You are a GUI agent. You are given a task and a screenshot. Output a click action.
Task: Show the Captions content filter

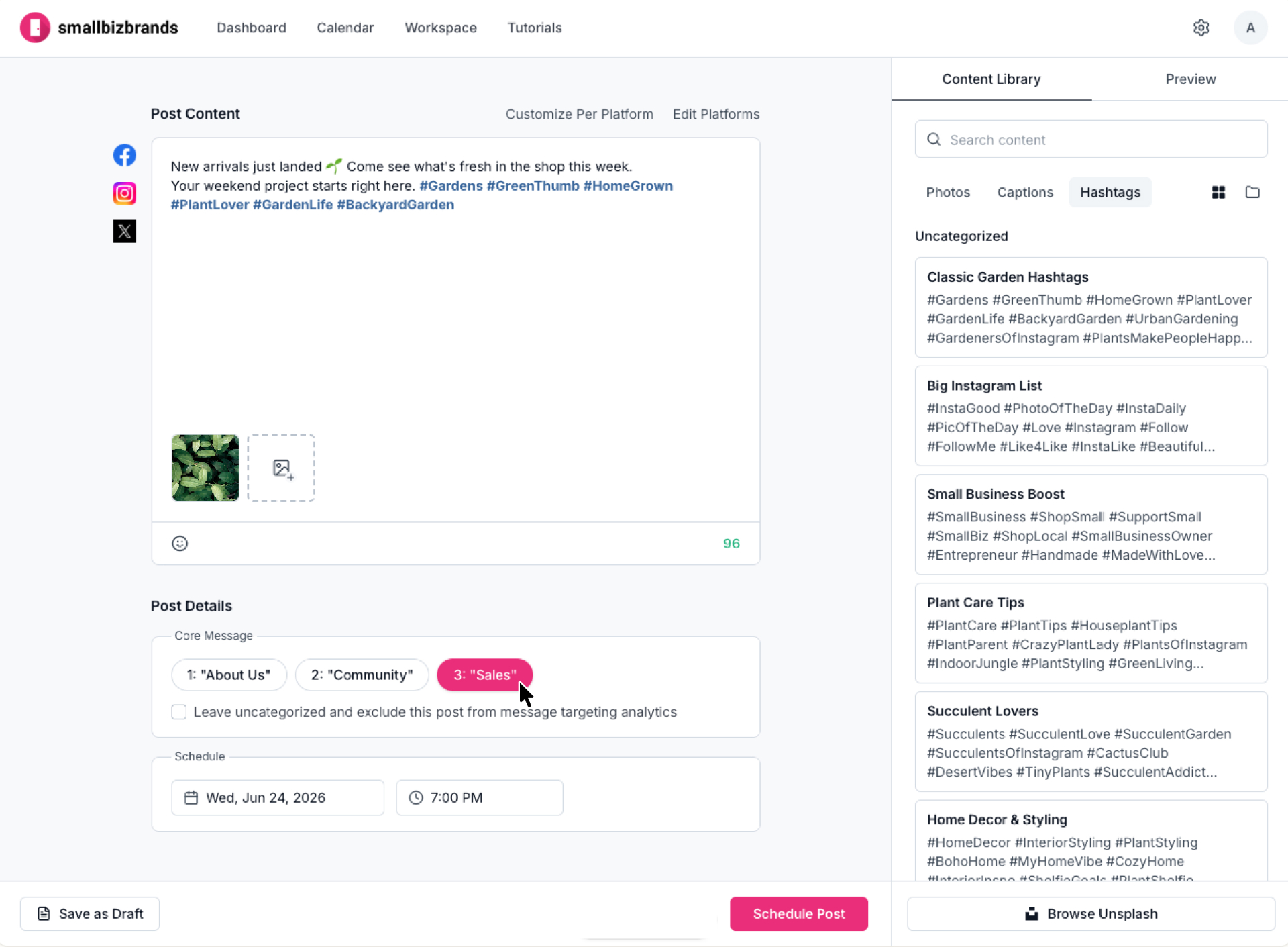pos(1024,193)
